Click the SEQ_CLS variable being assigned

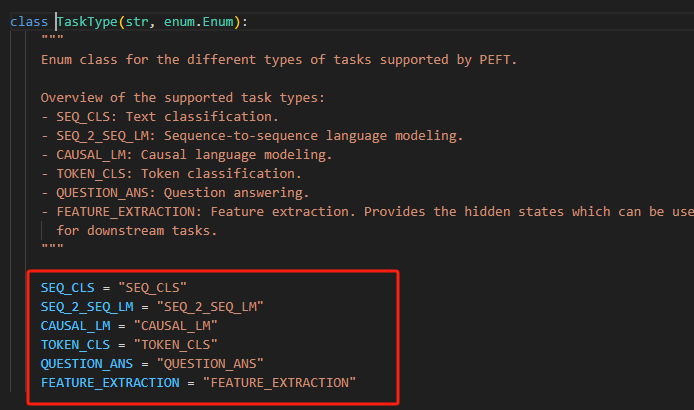pyautogui.click(x=68, y=287)
